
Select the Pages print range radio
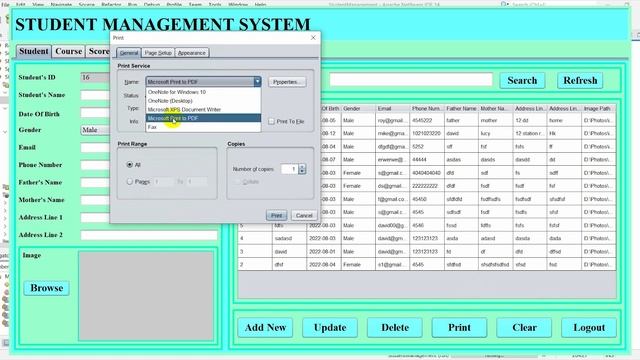point(130,182)
